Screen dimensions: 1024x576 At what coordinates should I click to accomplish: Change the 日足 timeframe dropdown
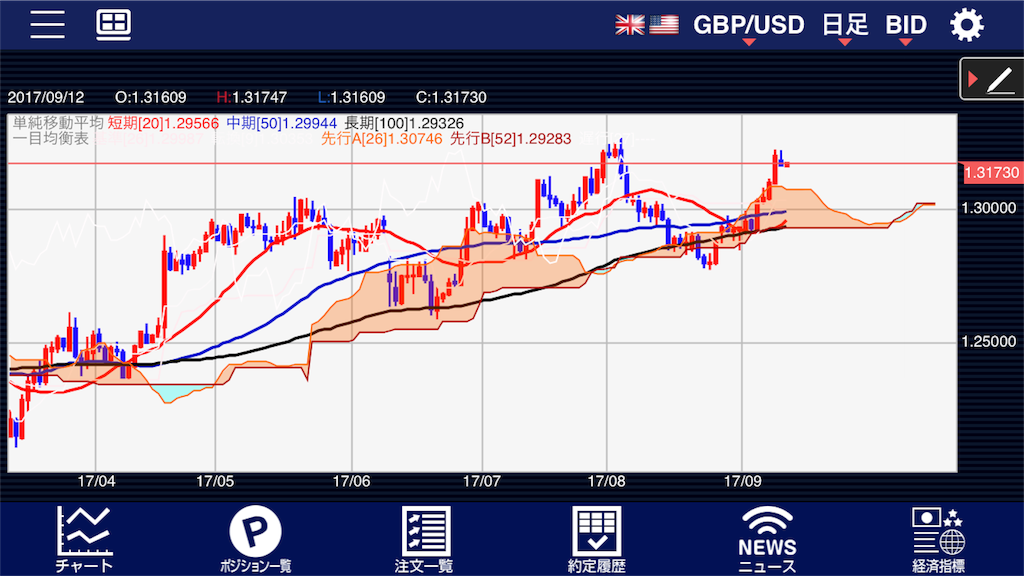(x=844, y=27)
